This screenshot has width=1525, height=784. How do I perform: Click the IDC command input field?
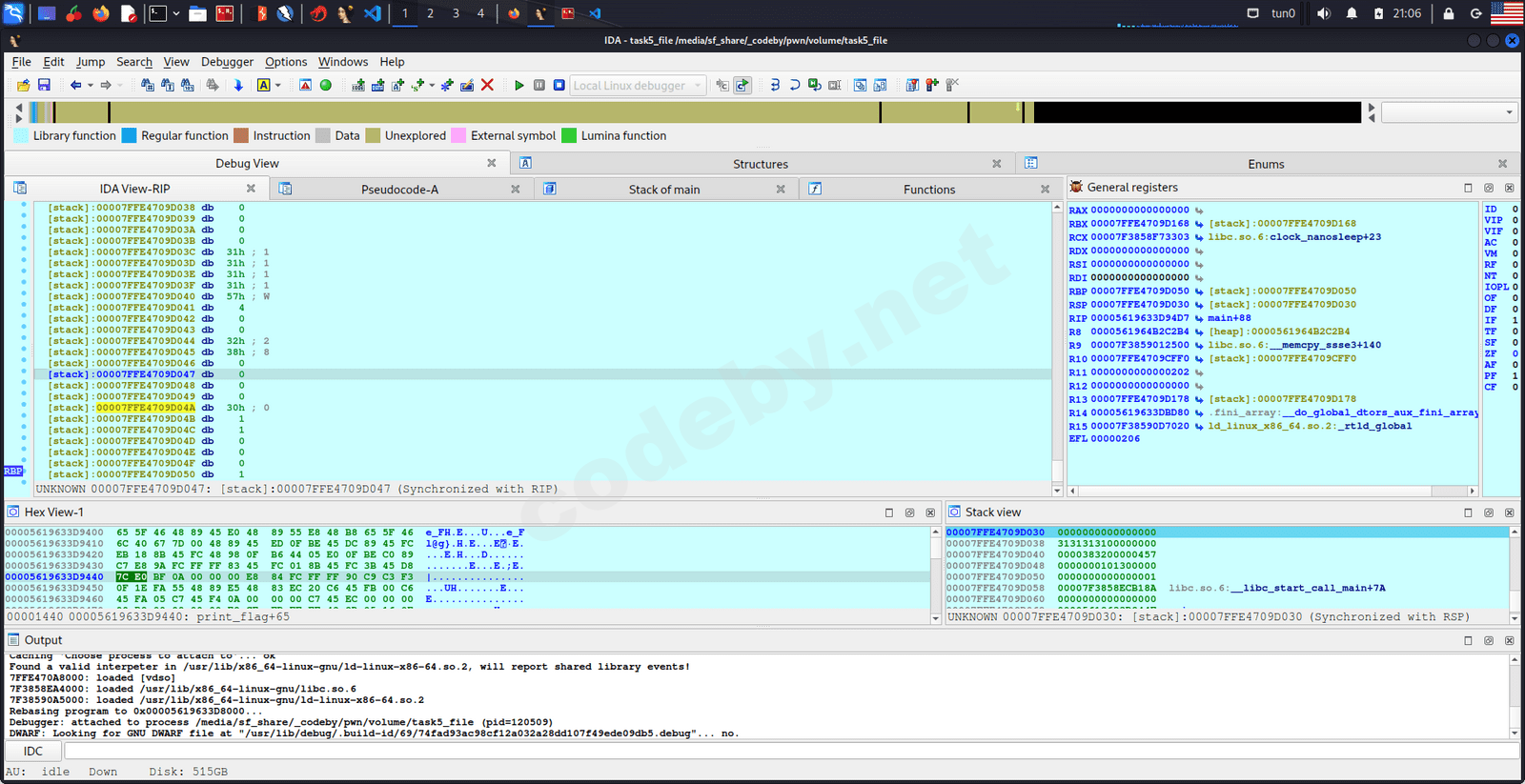pyautogui.click(x=791, y=752)
